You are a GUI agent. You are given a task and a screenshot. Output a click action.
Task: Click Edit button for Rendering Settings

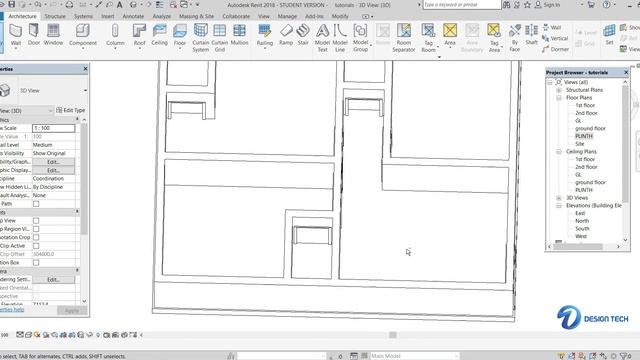(x=53, y=280)
